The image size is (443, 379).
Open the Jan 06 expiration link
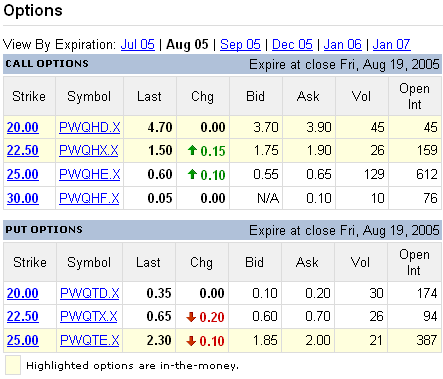coord(343,44)
